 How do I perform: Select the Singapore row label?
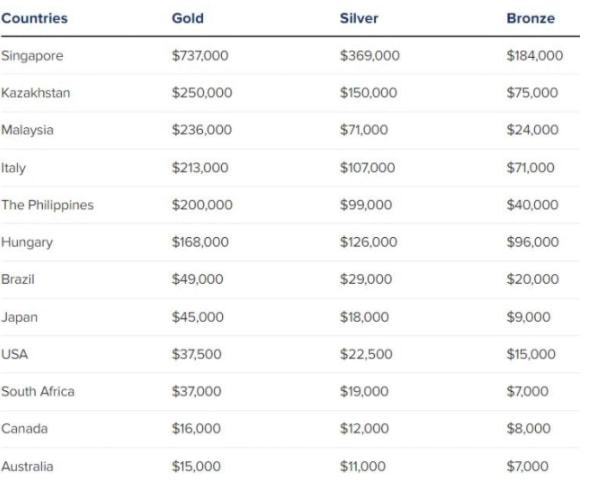tap(32, 56)
